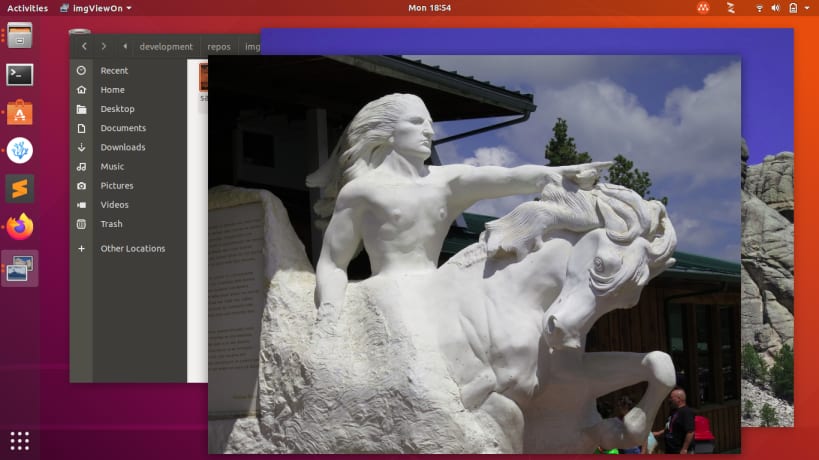Select the imgViewOn image viewer dock icon

pyautogui.click(x=19, y=268)
